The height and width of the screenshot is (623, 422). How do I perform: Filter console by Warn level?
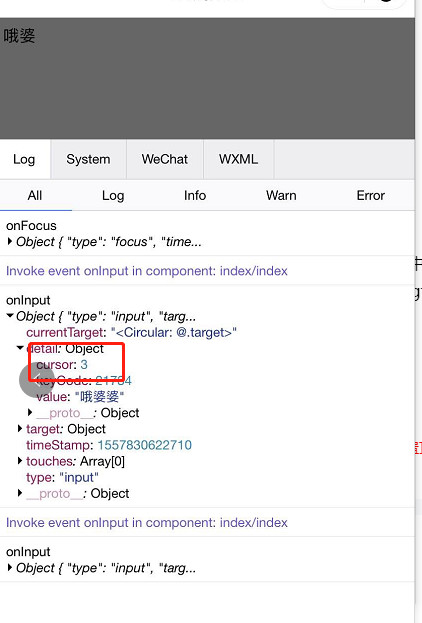pyautogui.click(x=281, y=195)
